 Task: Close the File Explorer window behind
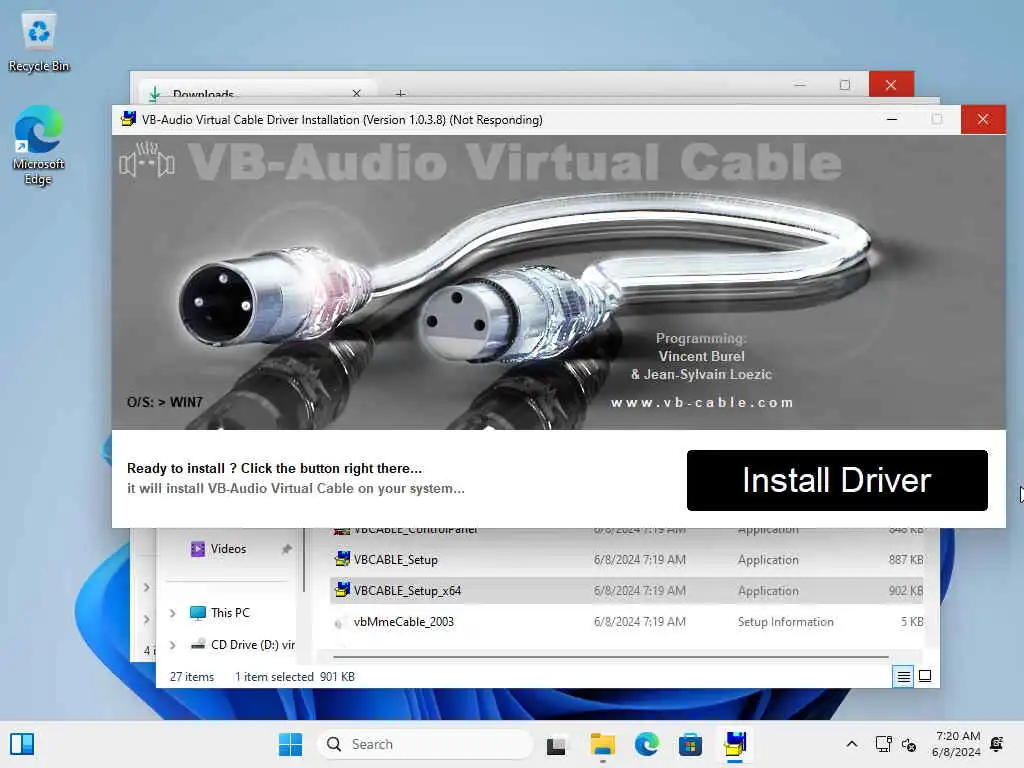click(891, 85)
